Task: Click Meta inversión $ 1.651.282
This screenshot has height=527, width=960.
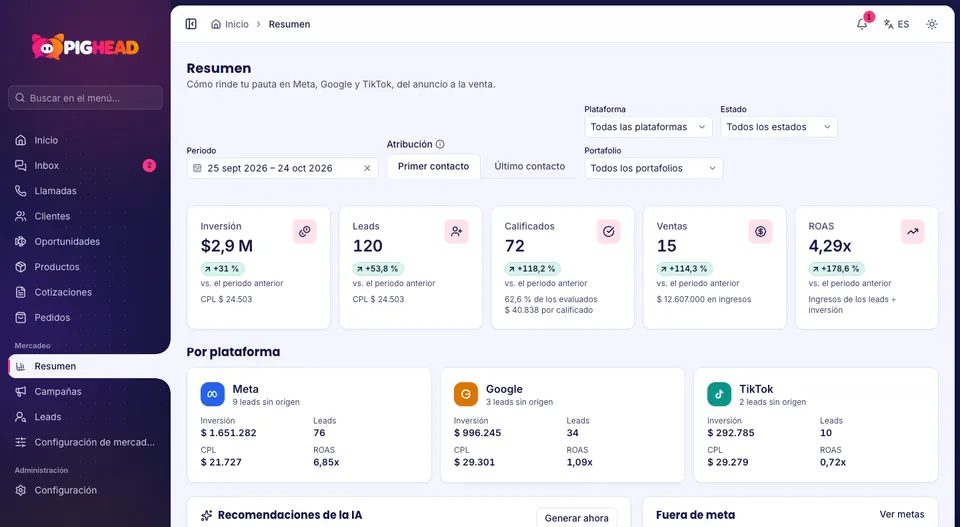Action: pyautogui.click(x=228, y=433)
